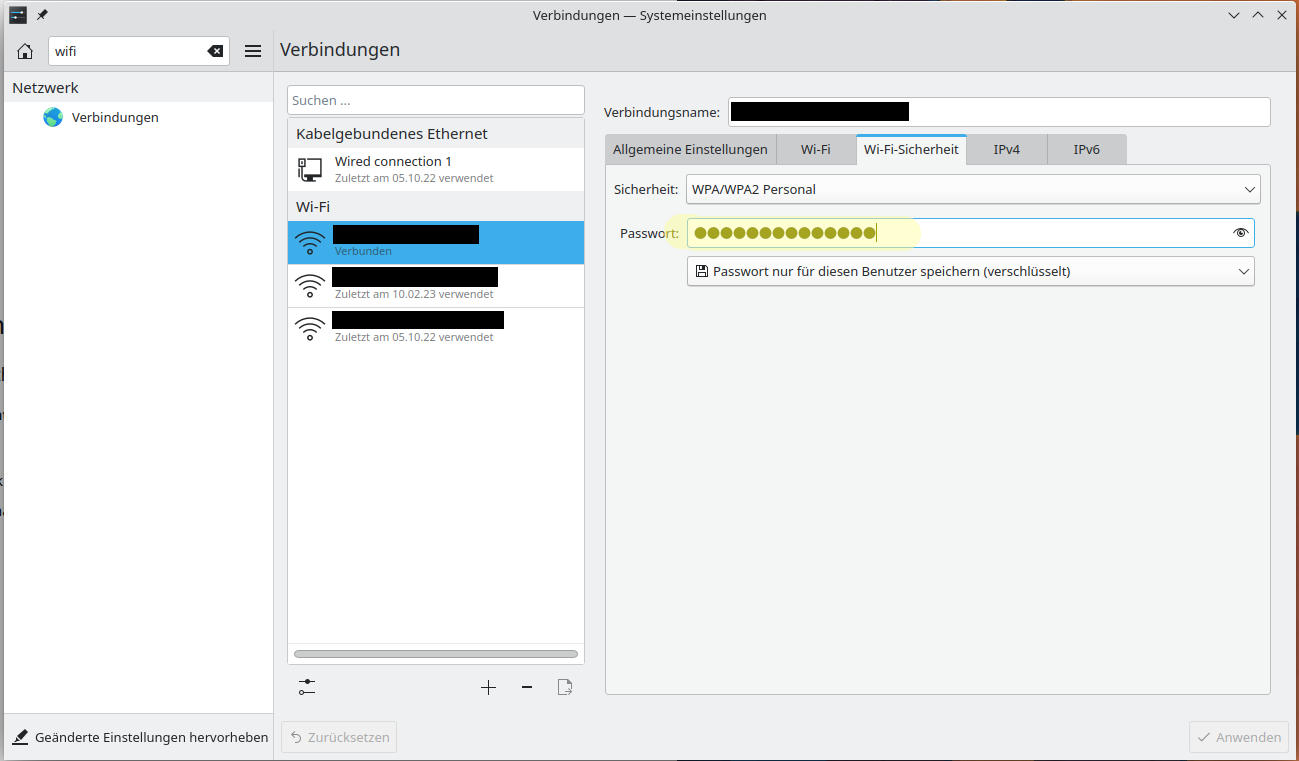The image size is (1299, 761).
Task: Click the home icon in the sidebar header
Action: [25, 51]
